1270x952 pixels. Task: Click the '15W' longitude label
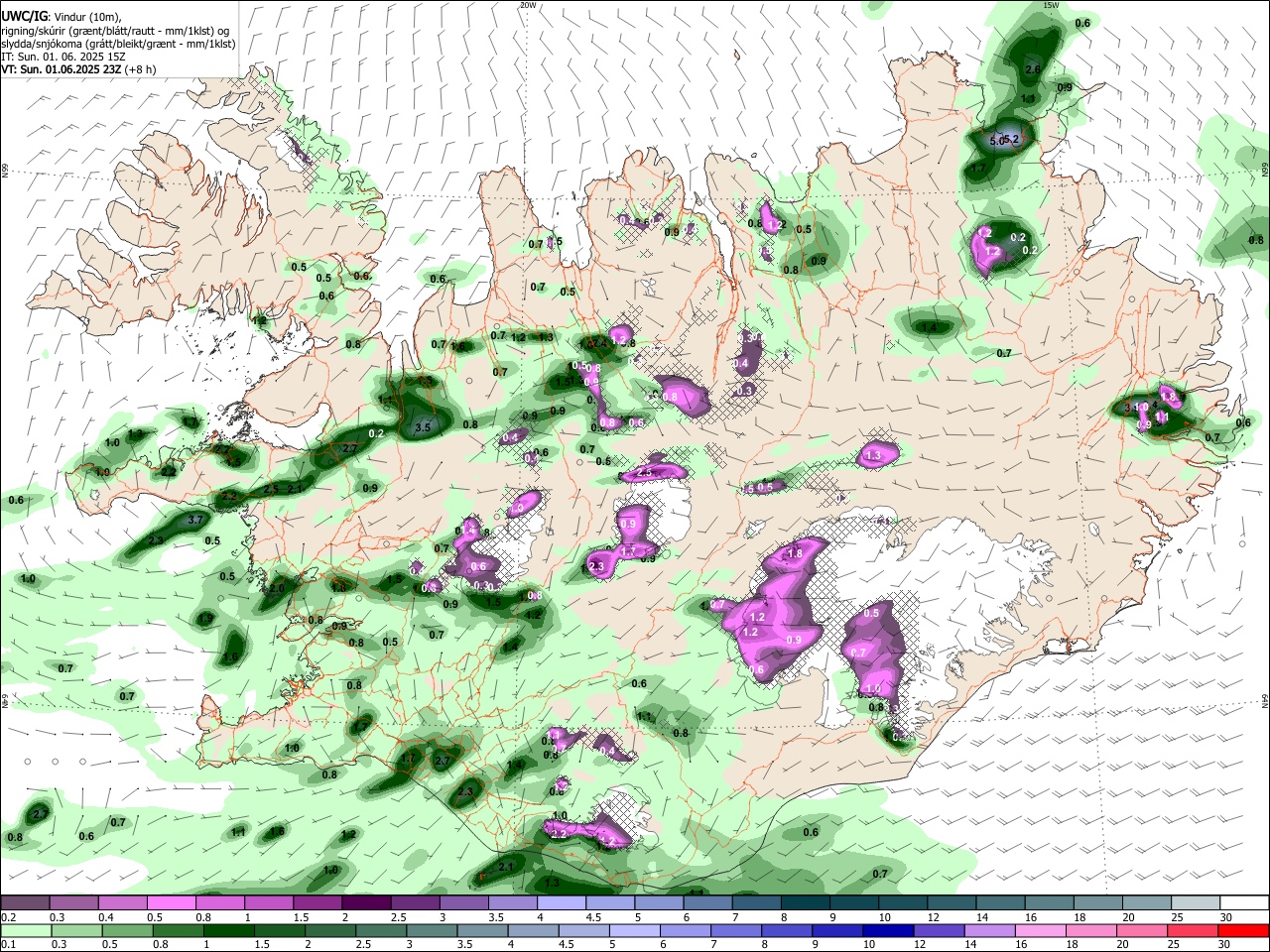(1051, 5)
